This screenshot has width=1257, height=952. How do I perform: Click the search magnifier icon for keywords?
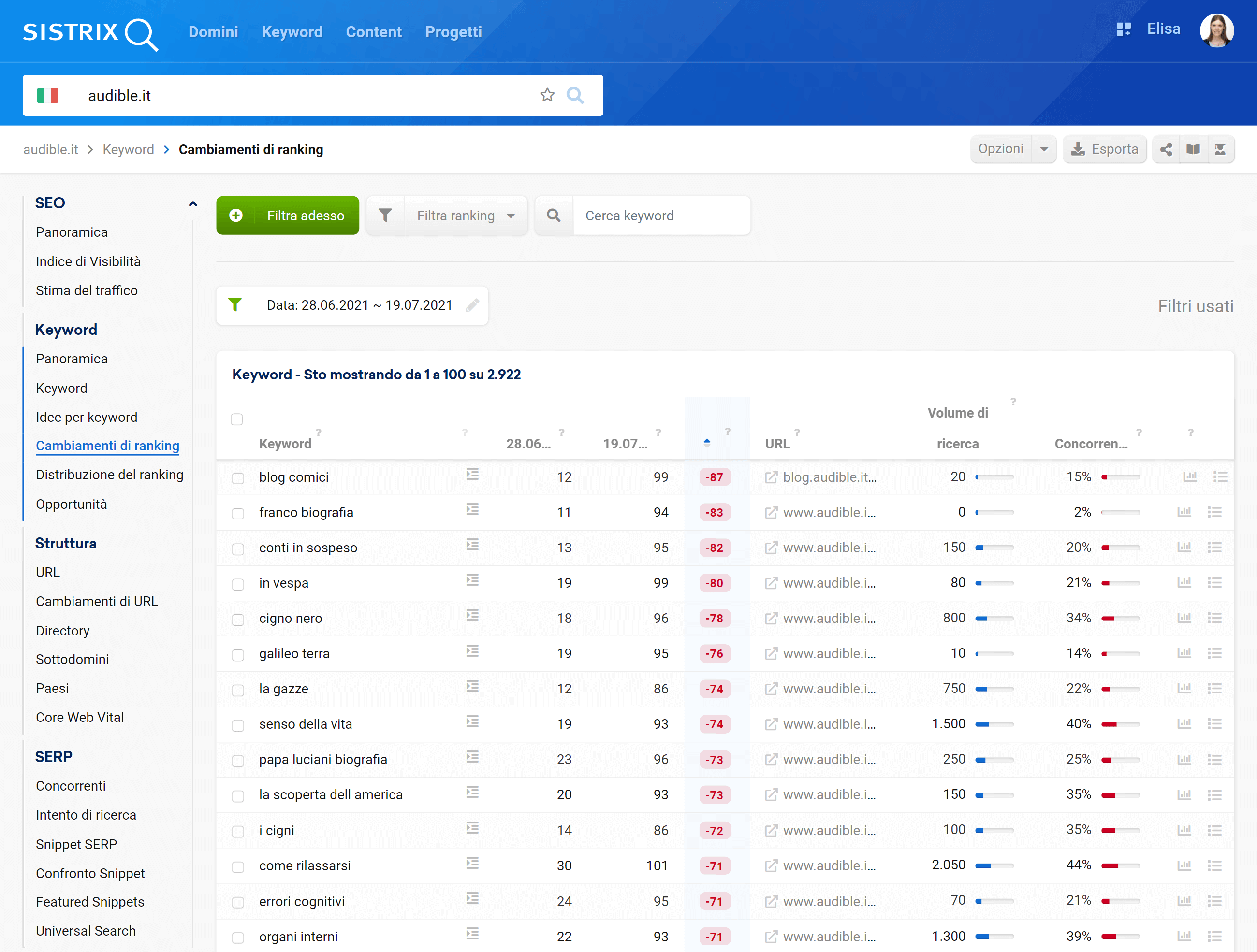[x=554, y=214]
